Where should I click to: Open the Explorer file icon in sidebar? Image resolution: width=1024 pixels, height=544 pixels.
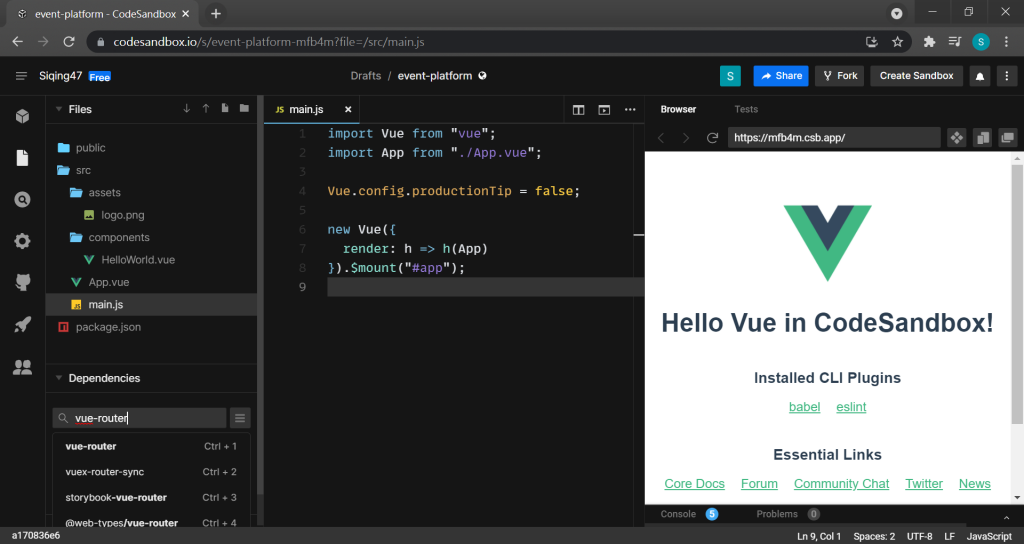pyautogui.click(x=23, y=157)
